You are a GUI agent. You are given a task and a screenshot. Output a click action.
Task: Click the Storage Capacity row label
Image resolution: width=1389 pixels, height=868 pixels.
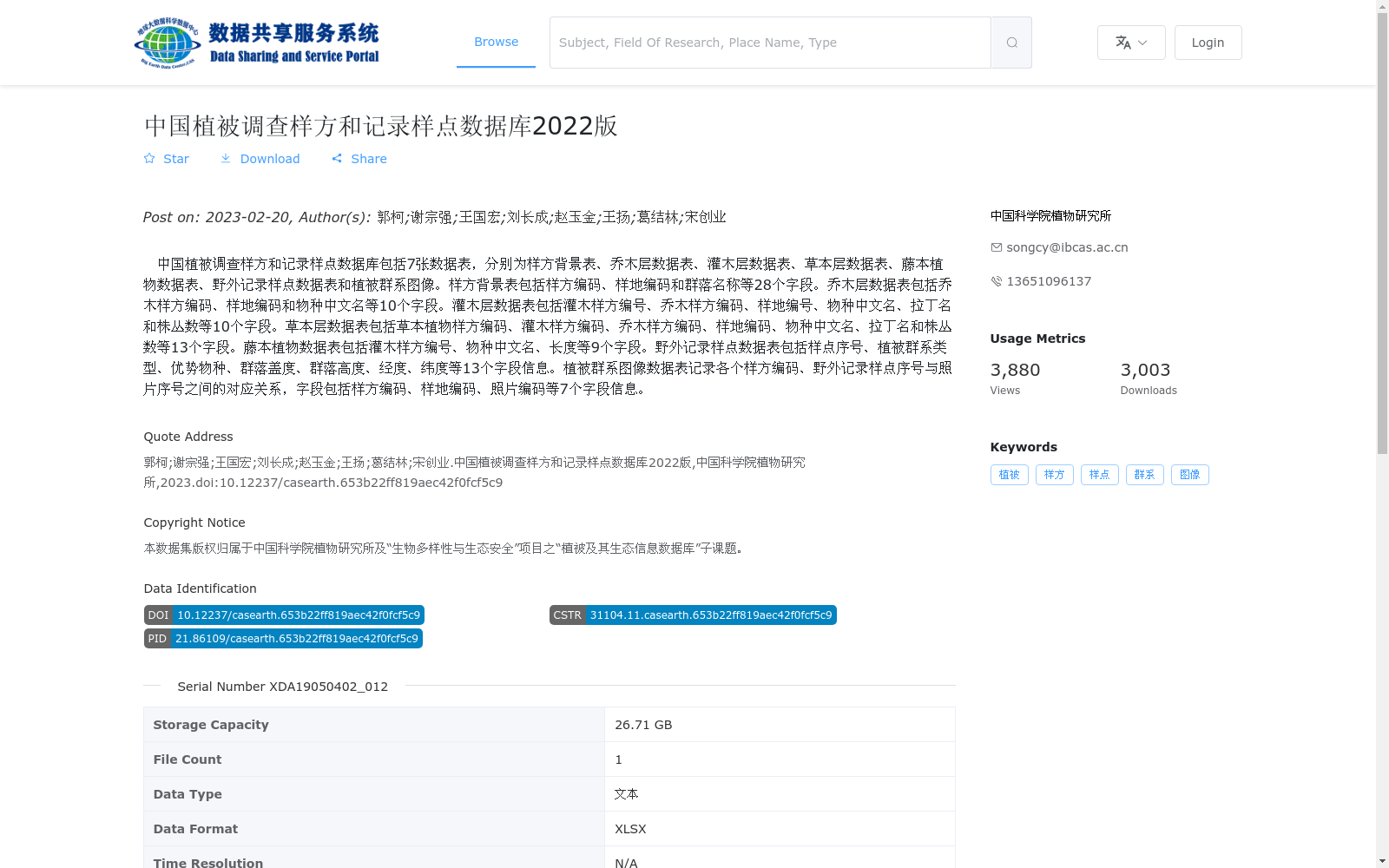pyautogui.click(x=211, y=725)
